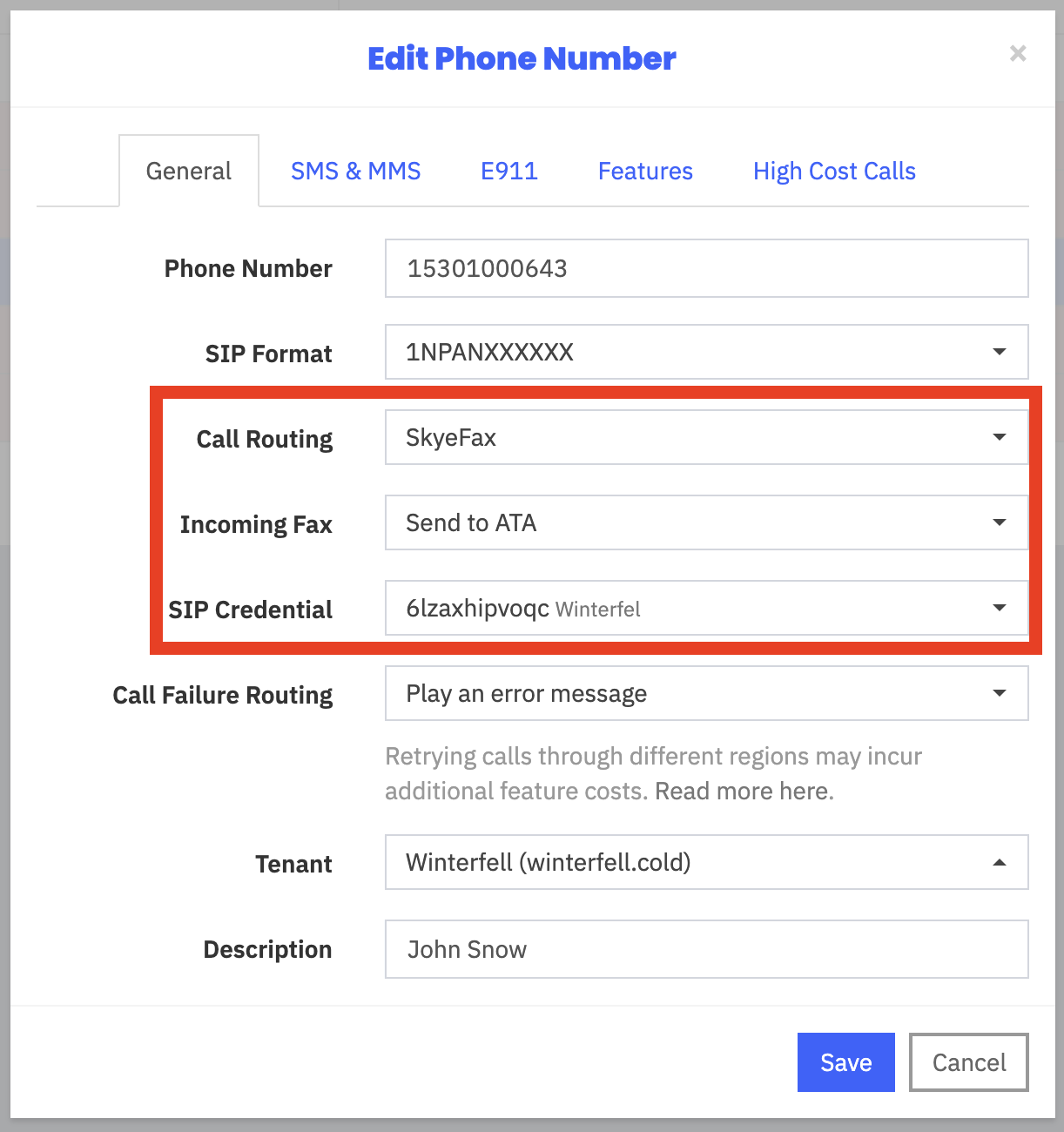Expand the SIP Credential selector
The width and height of the screenshot is (1064, 1132).
click(706, 608)
